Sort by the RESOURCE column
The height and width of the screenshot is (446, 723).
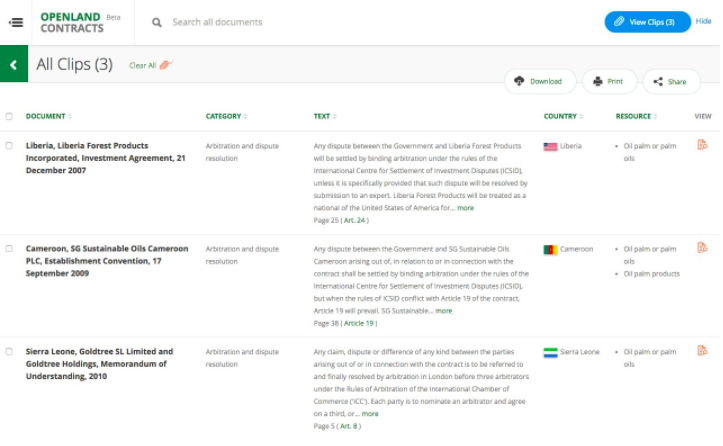click(636, 116)
